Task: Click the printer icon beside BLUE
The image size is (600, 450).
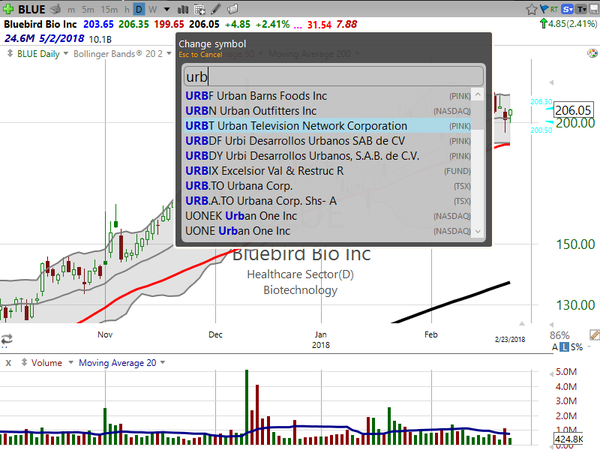Action: (x=55, y=9)
